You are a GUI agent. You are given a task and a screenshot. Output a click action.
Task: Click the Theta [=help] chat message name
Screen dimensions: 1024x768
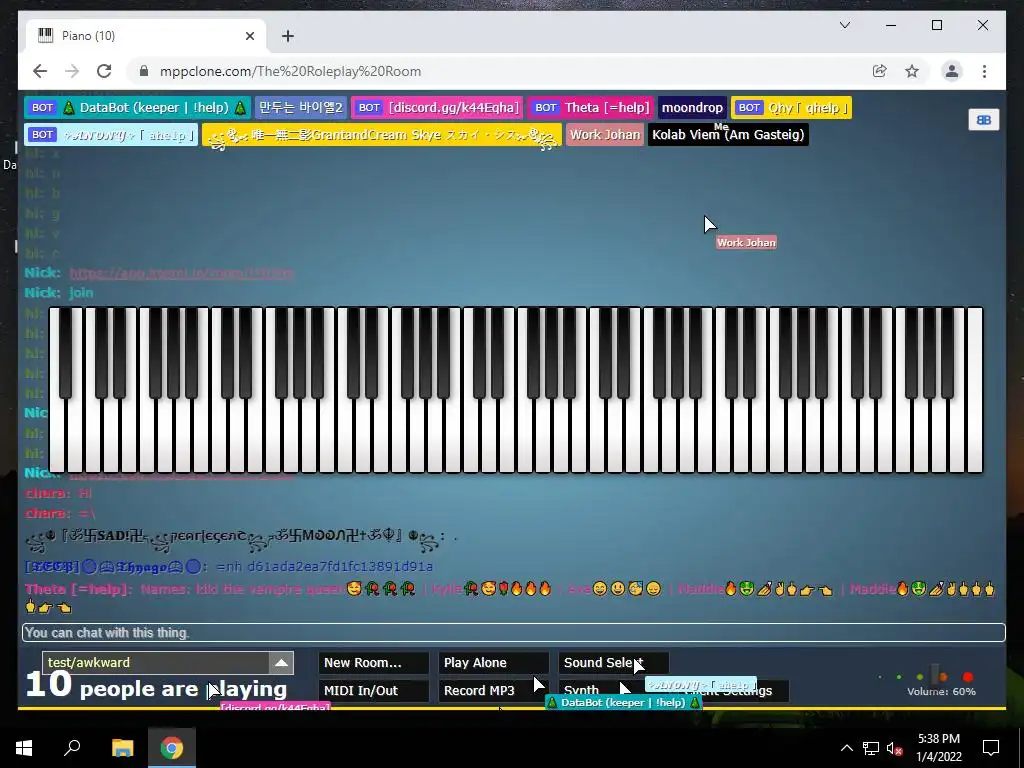[x=78, y=589]
